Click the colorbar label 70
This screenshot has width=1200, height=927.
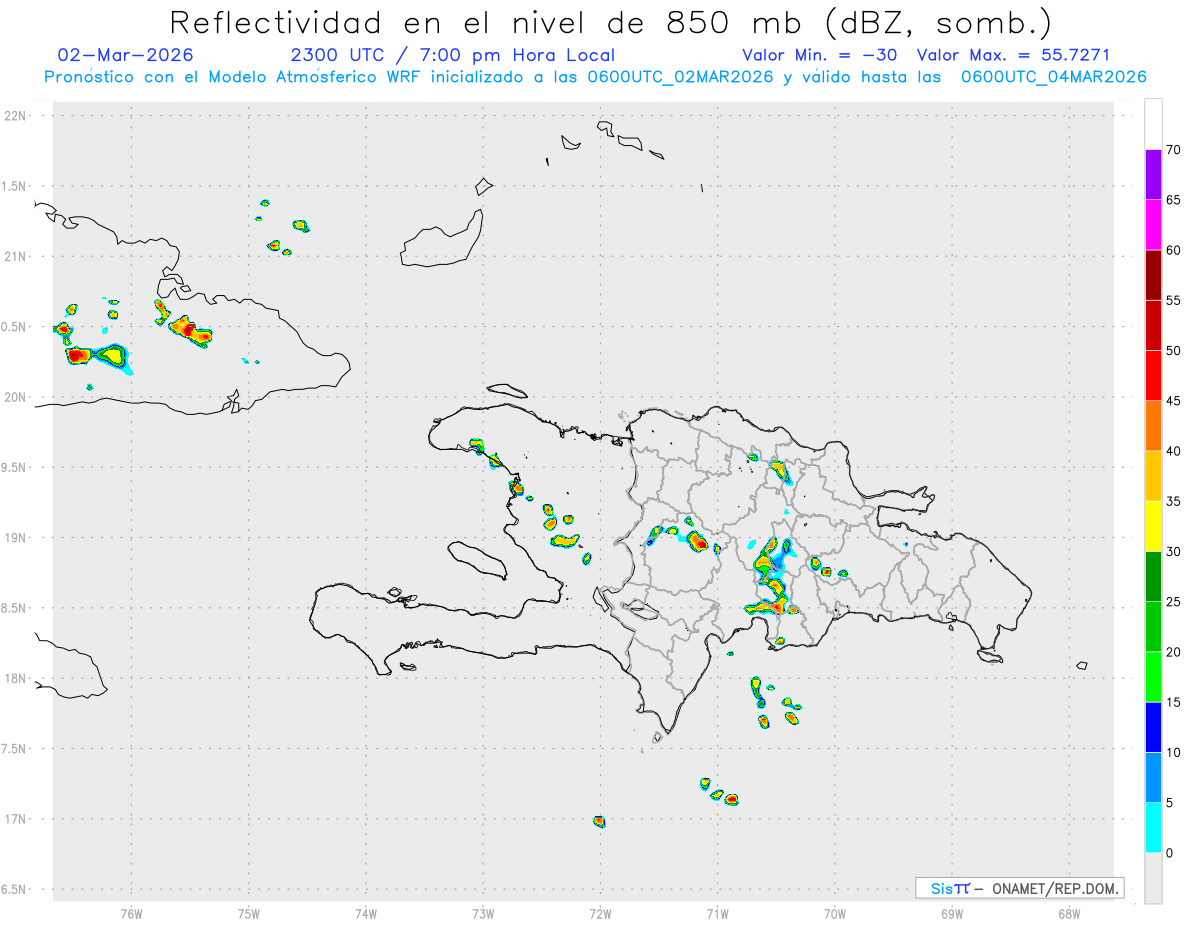1173,150
